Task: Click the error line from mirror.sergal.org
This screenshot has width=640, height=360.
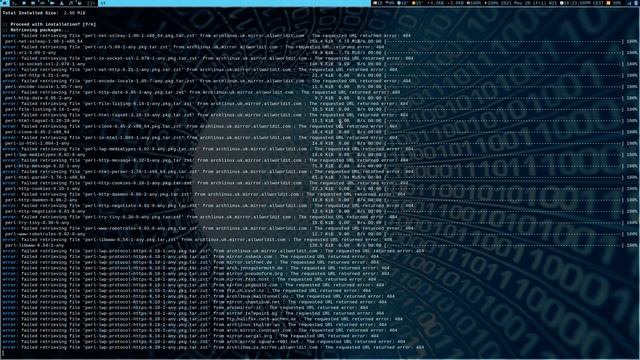Action: (190, 336)
